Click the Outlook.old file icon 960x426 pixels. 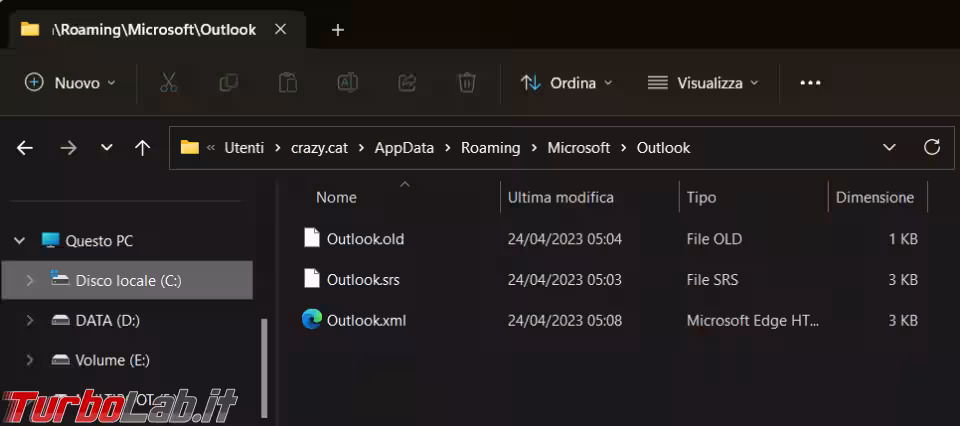point(312,238)
